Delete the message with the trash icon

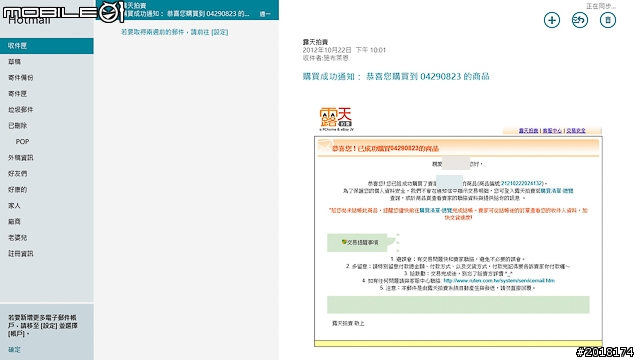(x=608, y=20)
